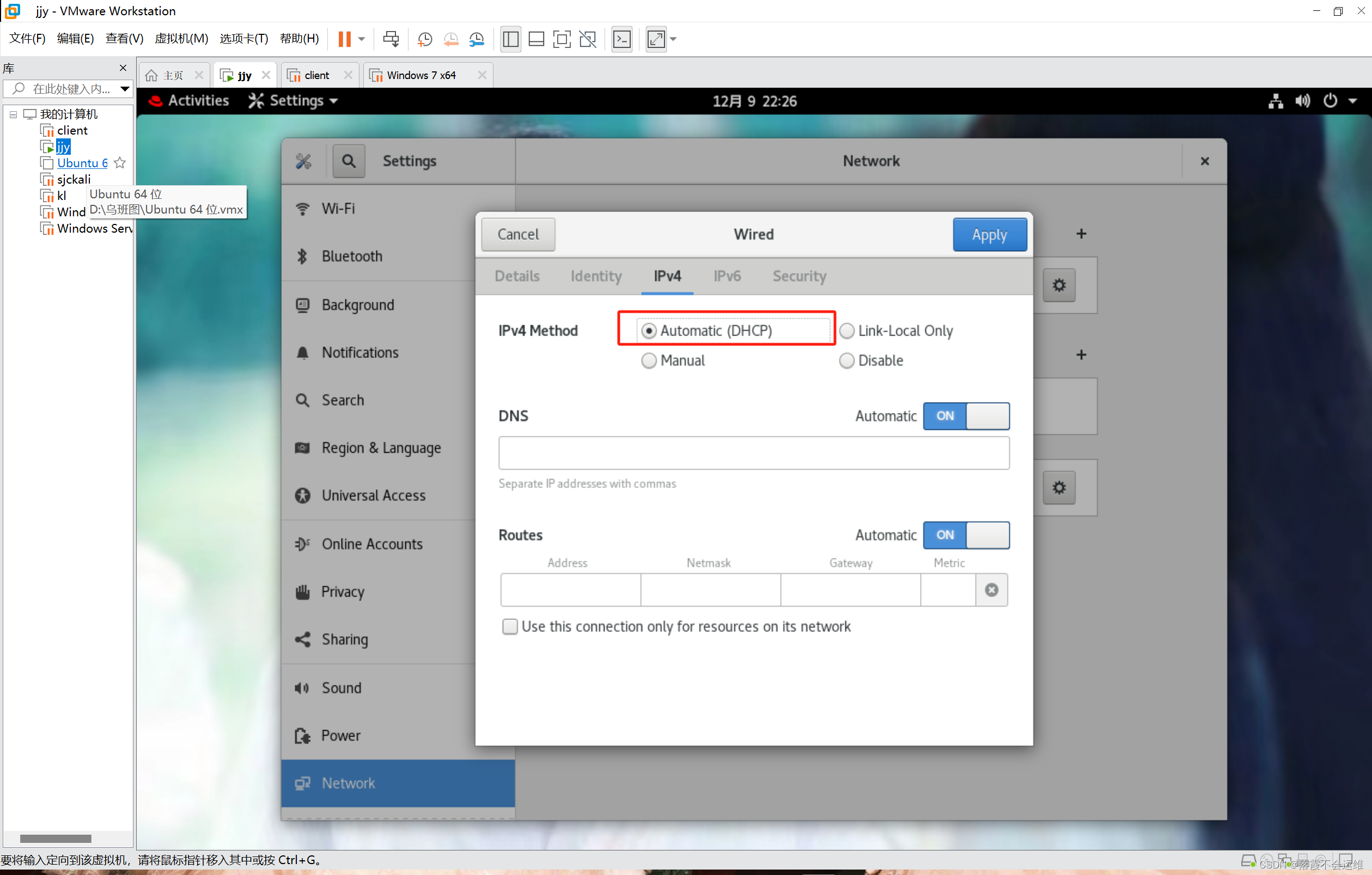Collapse the 我的计算机 tree node
This screenshot has width=1372, height=875.
tap(13, 114)
